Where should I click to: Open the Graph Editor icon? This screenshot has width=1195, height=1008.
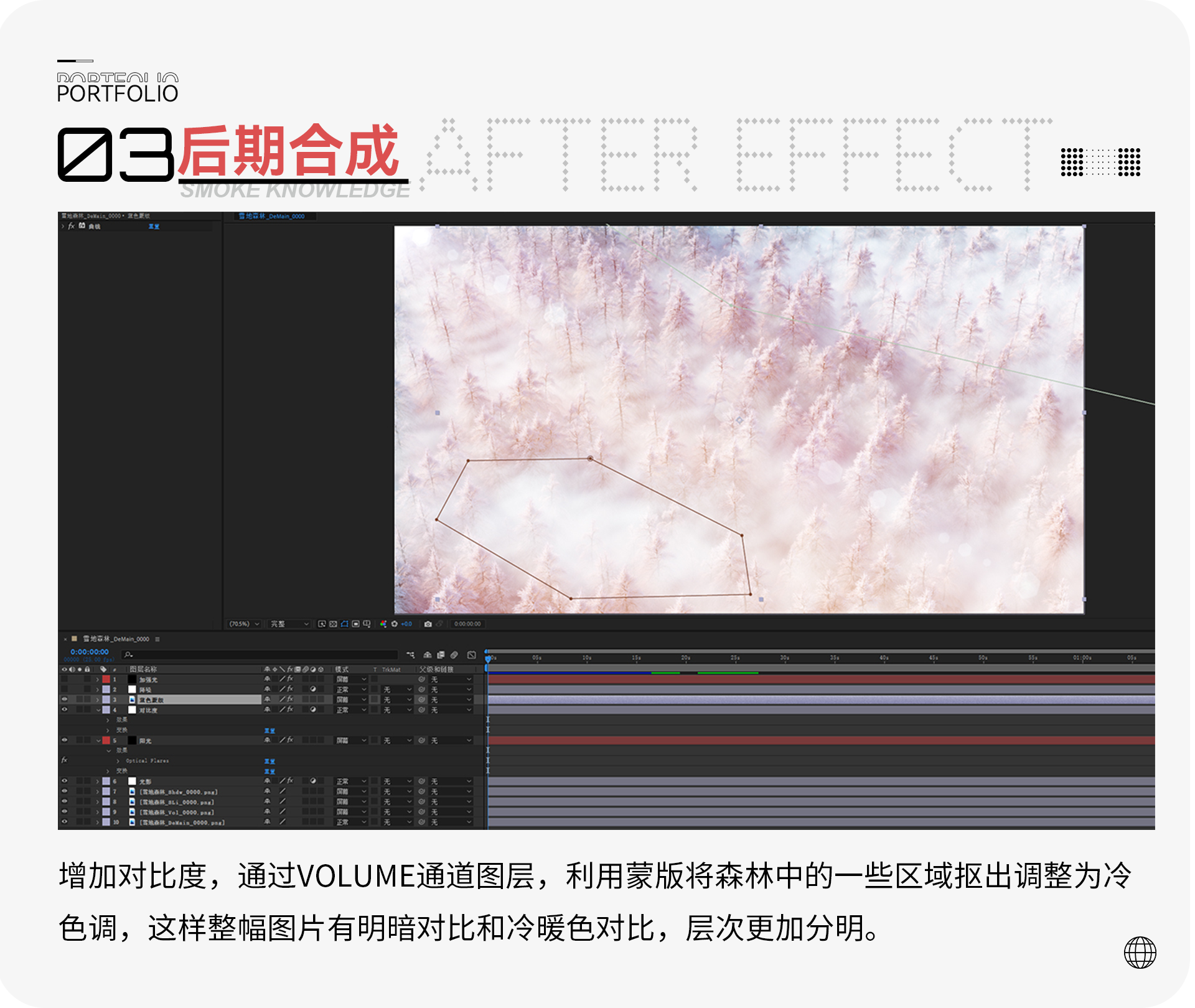pos(472,655)
